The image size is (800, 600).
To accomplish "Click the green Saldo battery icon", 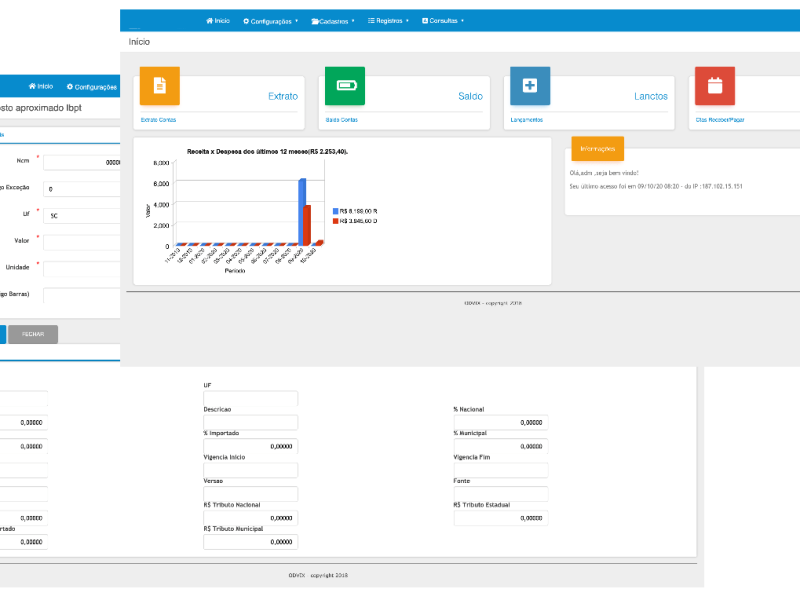I will (x=345, y=86).
